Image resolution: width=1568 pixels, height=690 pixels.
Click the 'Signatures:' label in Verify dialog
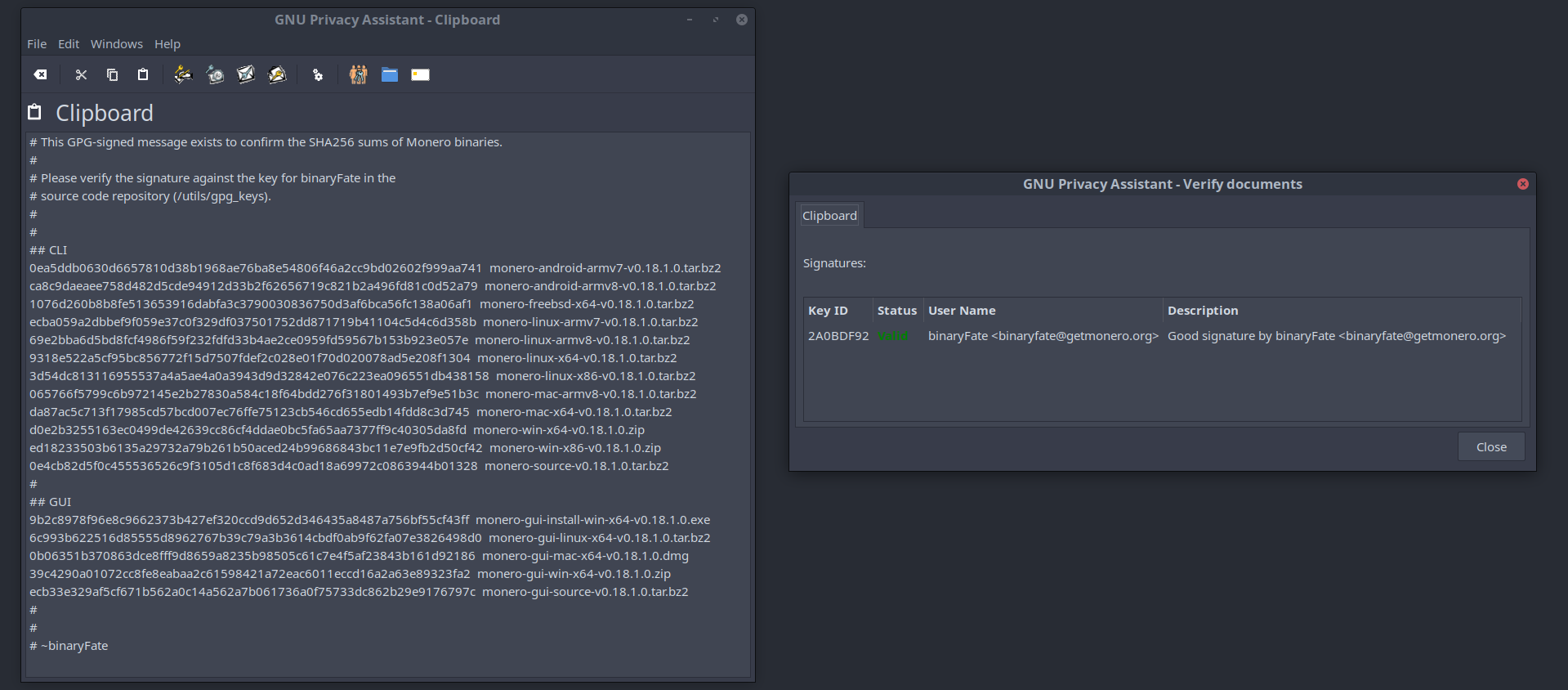[834, 263]
